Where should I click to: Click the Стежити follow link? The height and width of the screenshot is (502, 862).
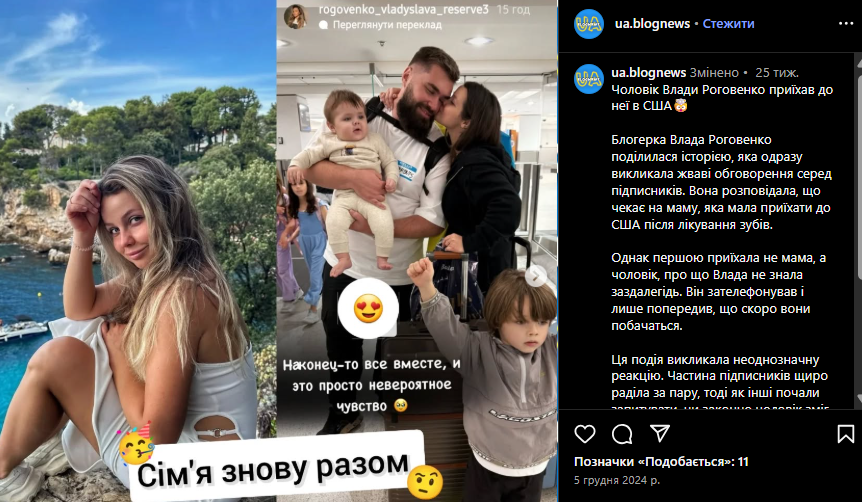pos(728,24)
